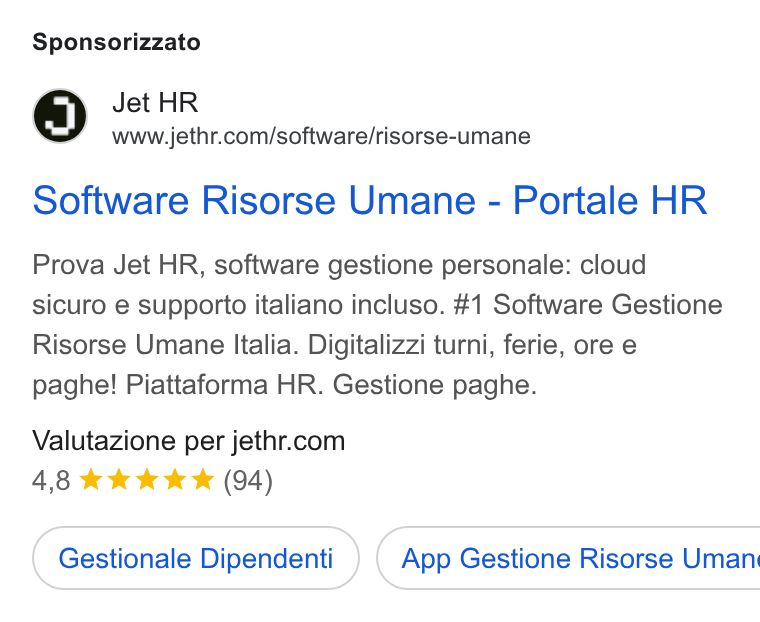Screen dimensions: 760x622
Task: Click the description line starting 'Prova Jet HR'
Action: 339,265
